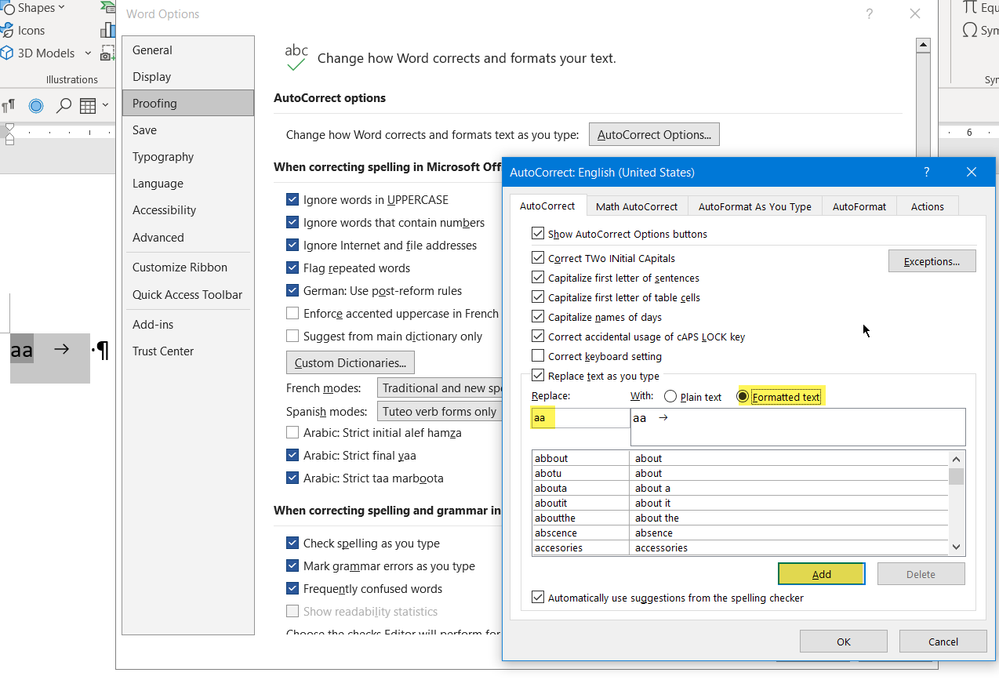Viewport: 999px width, 684px height.
Task: Click the AutoCorrect dialog help question mark
Action: pos(926,172)
